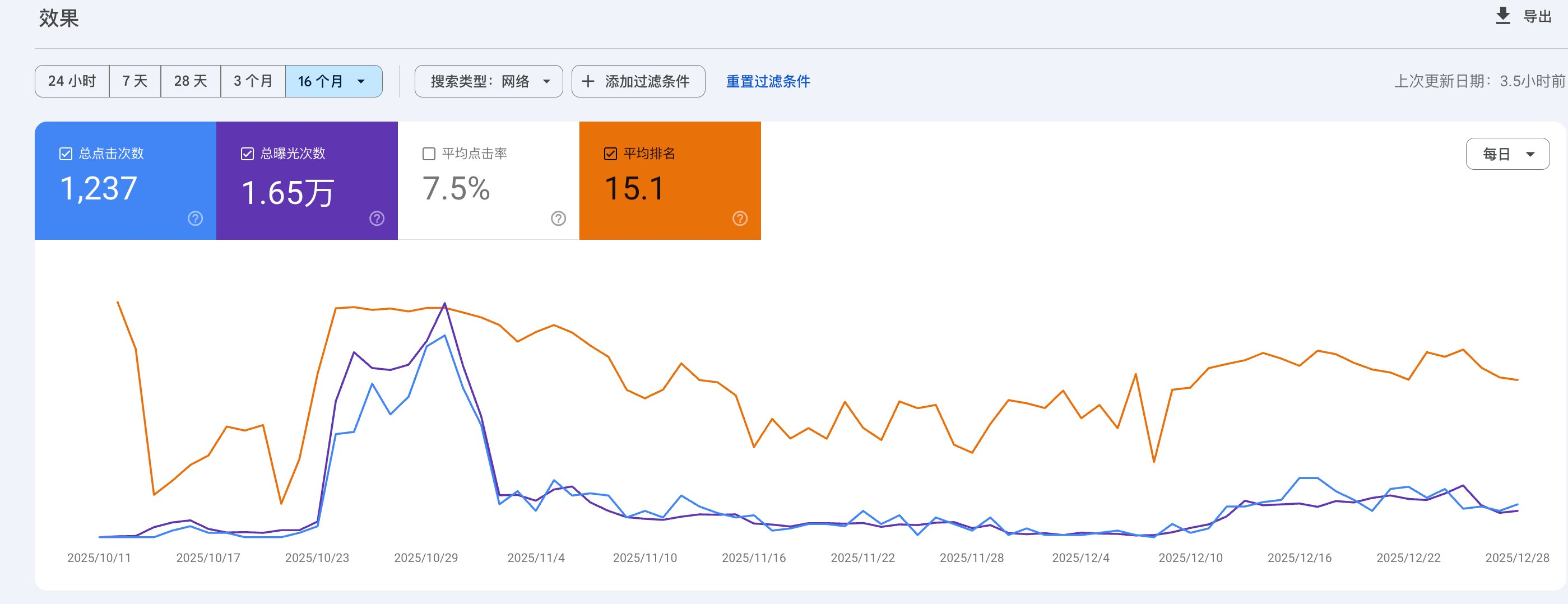1568x604 pixels.
Task: Toggle the 总点击次数 checkbox
Action: pos(66,154)
